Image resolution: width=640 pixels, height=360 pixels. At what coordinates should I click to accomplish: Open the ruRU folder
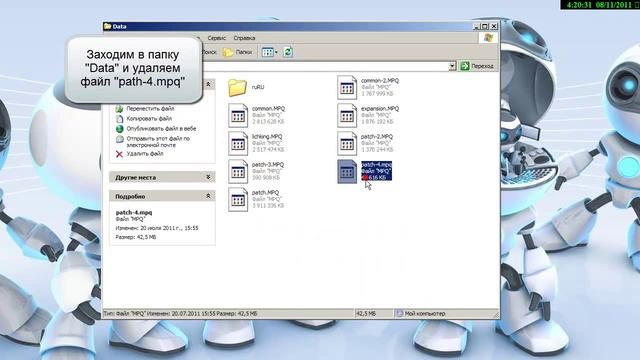click(237, 87)
